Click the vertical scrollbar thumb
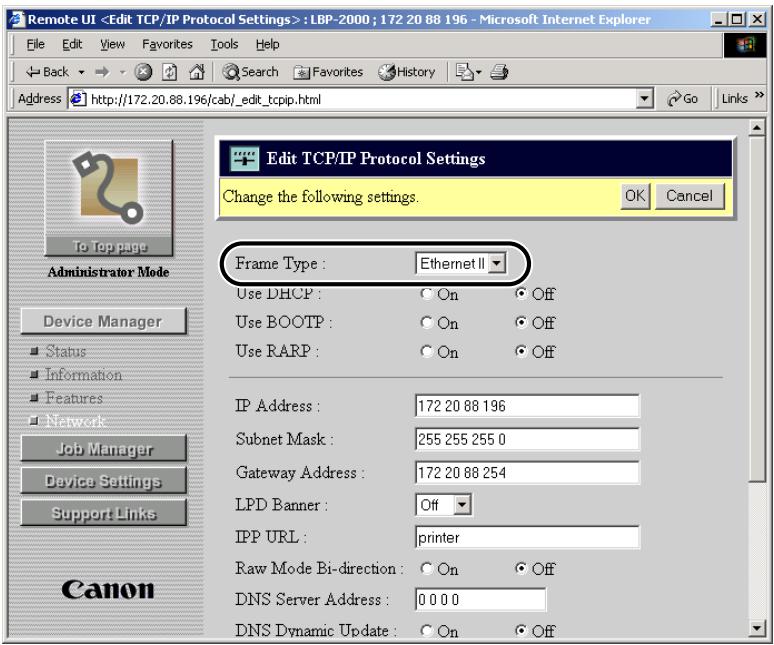 coord(757,309)
